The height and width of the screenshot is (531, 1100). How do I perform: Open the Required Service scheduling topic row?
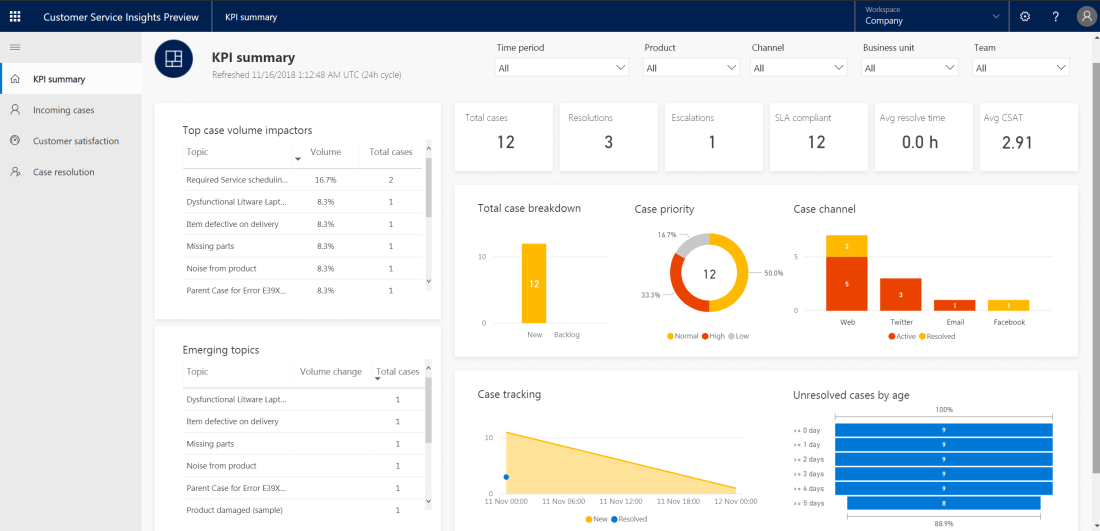(237, 180)
